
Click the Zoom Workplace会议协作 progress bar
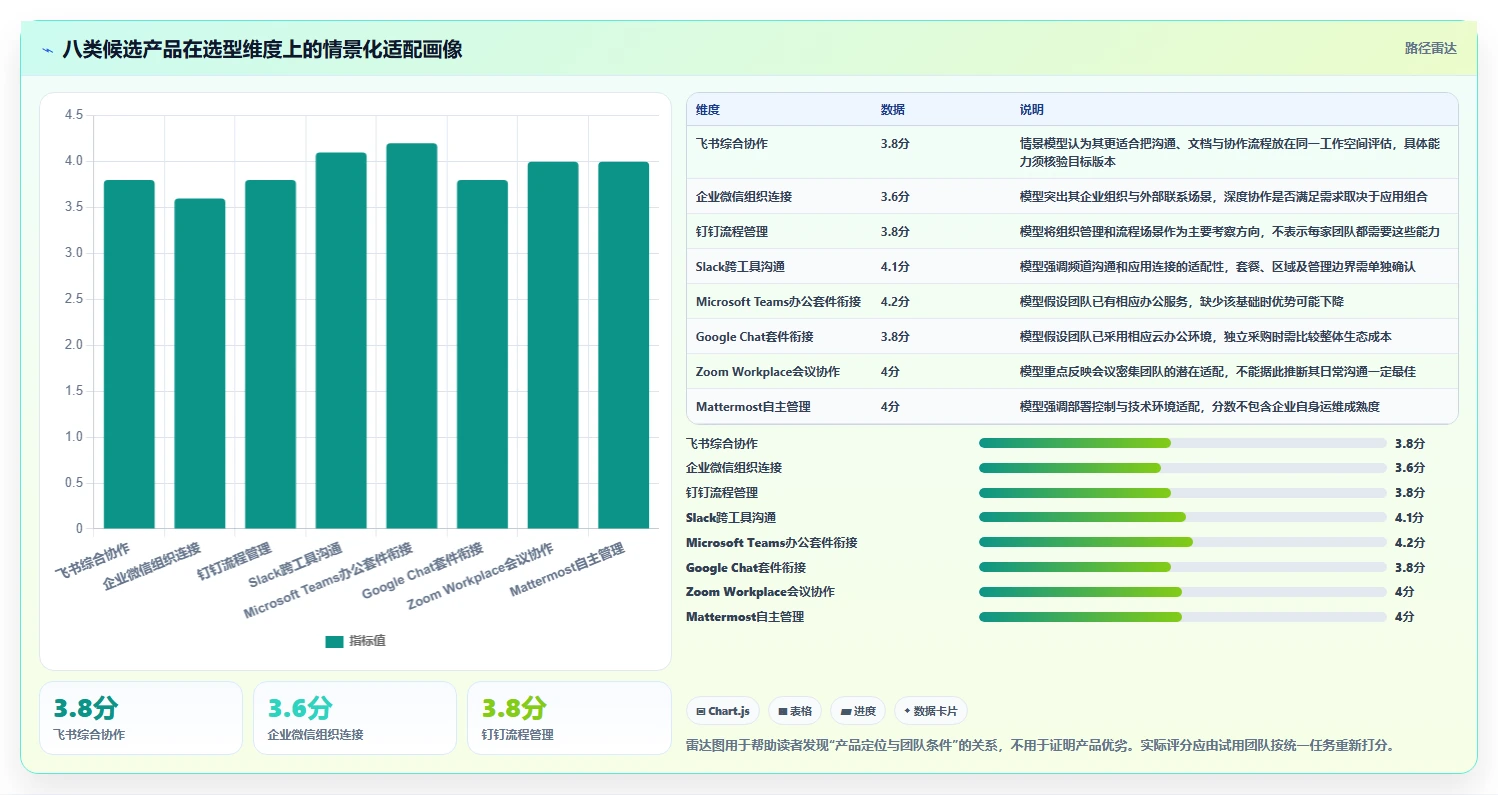click(1182, 592)
